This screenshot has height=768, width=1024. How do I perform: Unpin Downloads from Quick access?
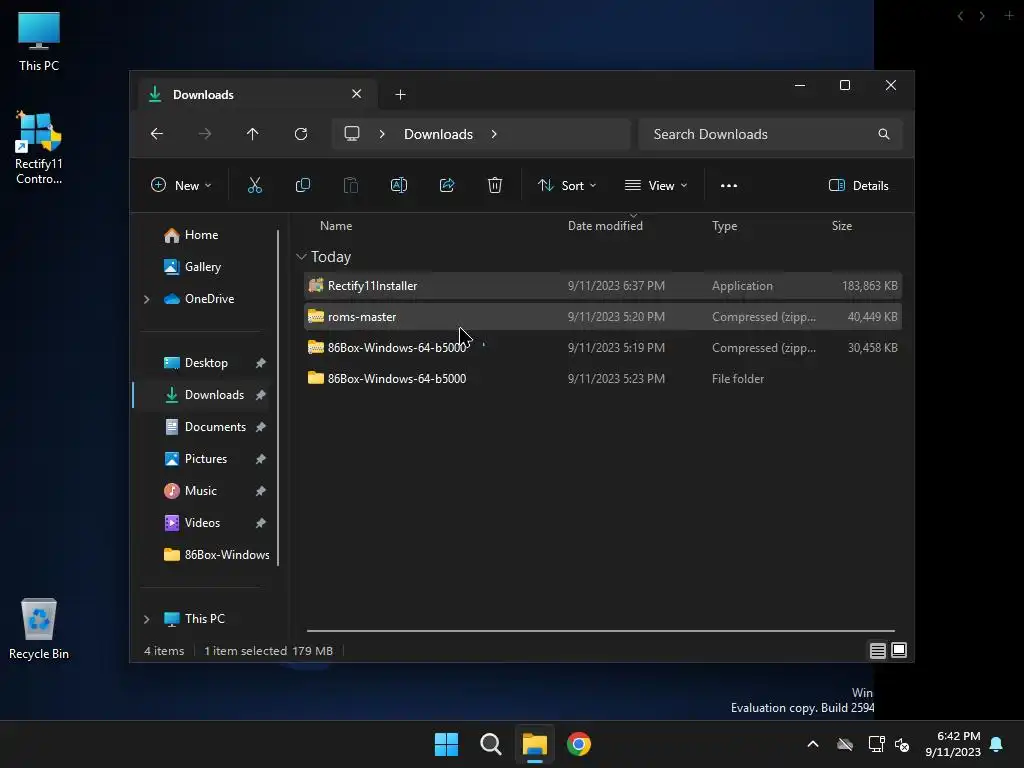(261, 395)
